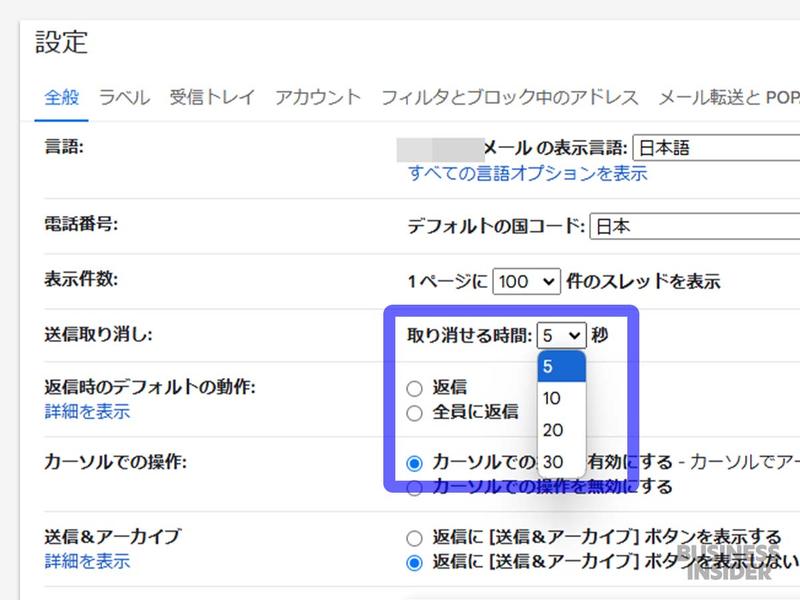Viewport: 800px width, 600px height.
Task: Switch to the 受信トレイ tab
Action: (212, 97)
